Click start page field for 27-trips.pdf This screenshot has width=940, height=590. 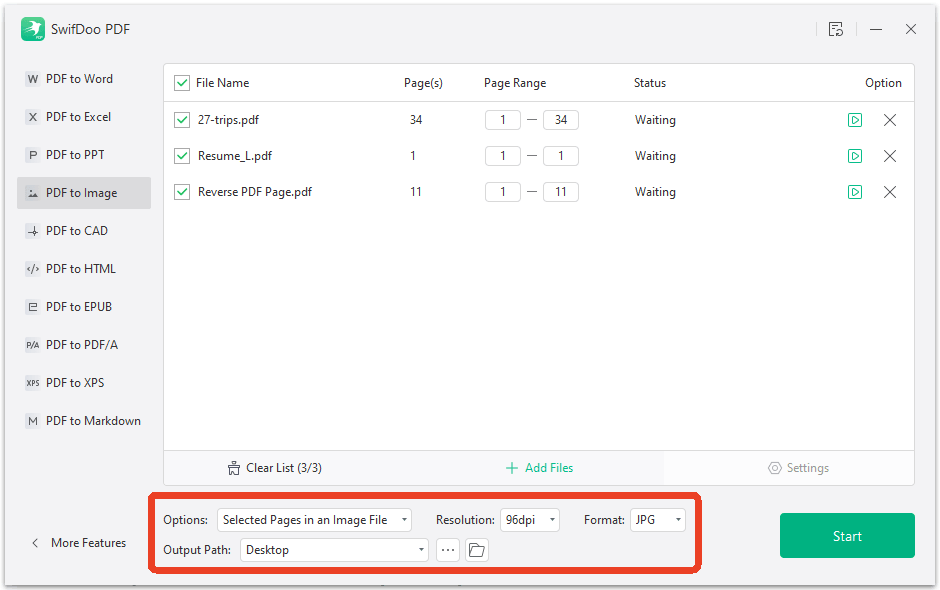pos(502,120)
